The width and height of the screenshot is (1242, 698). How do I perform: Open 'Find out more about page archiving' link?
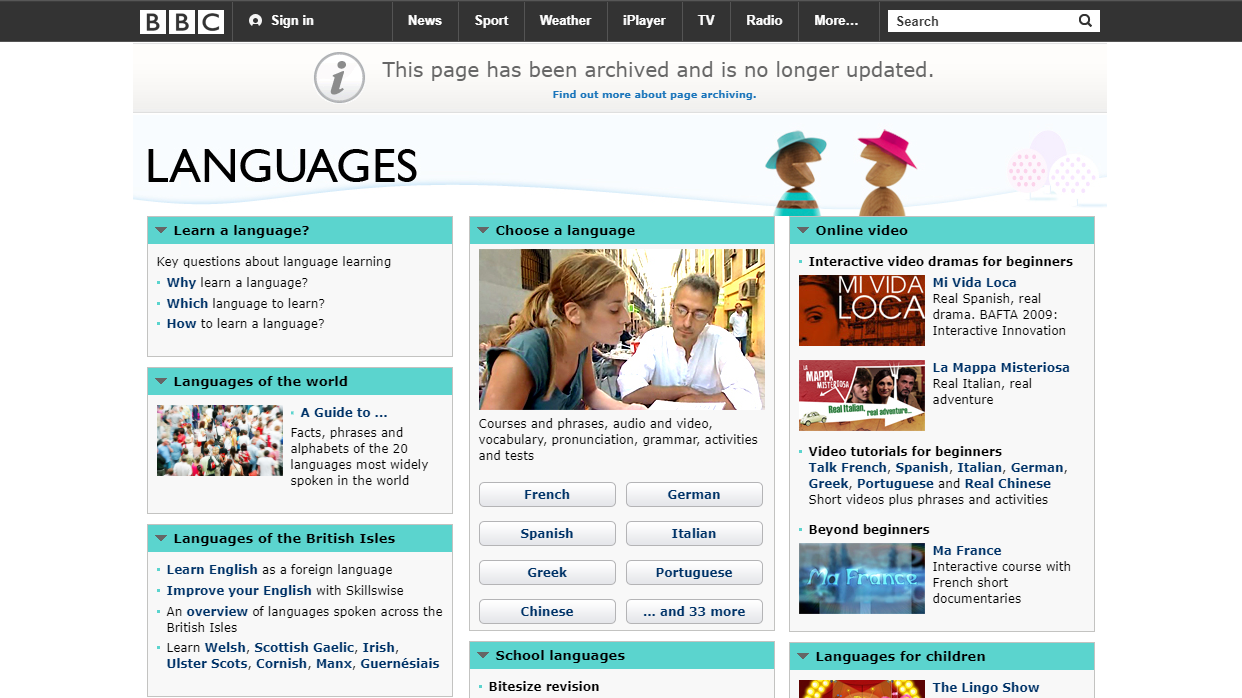pos(654,95)
